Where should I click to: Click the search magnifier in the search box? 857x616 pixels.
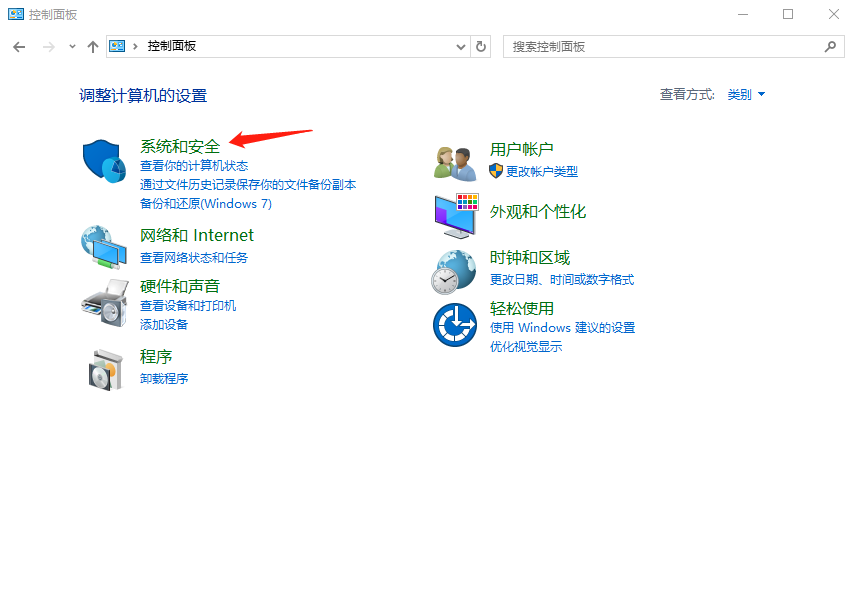tap(831, 46)
